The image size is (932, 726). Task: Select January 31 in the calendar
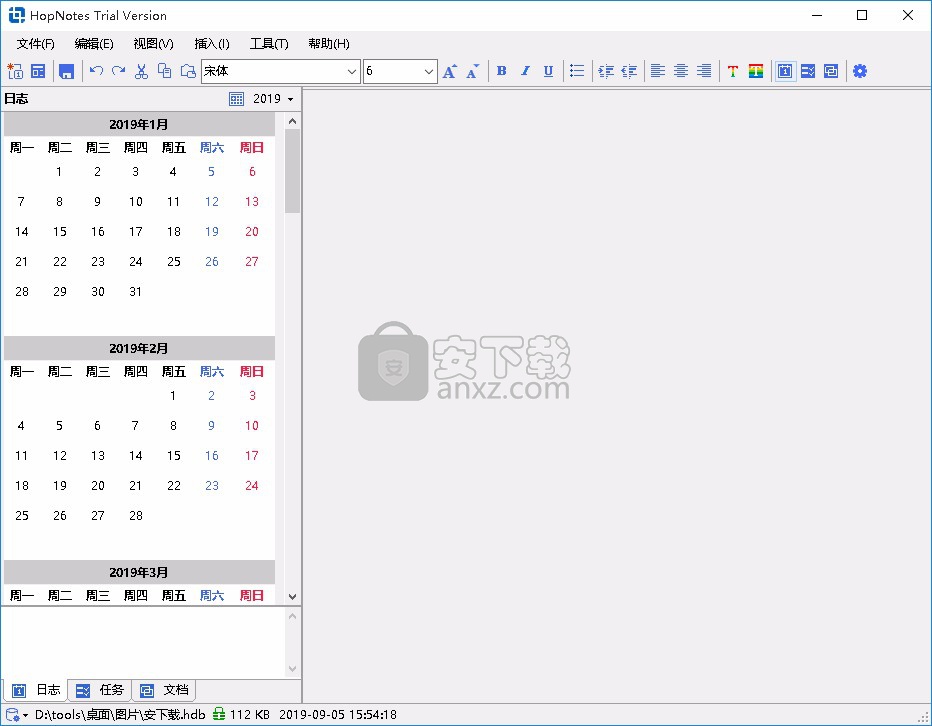coord(136,292)
